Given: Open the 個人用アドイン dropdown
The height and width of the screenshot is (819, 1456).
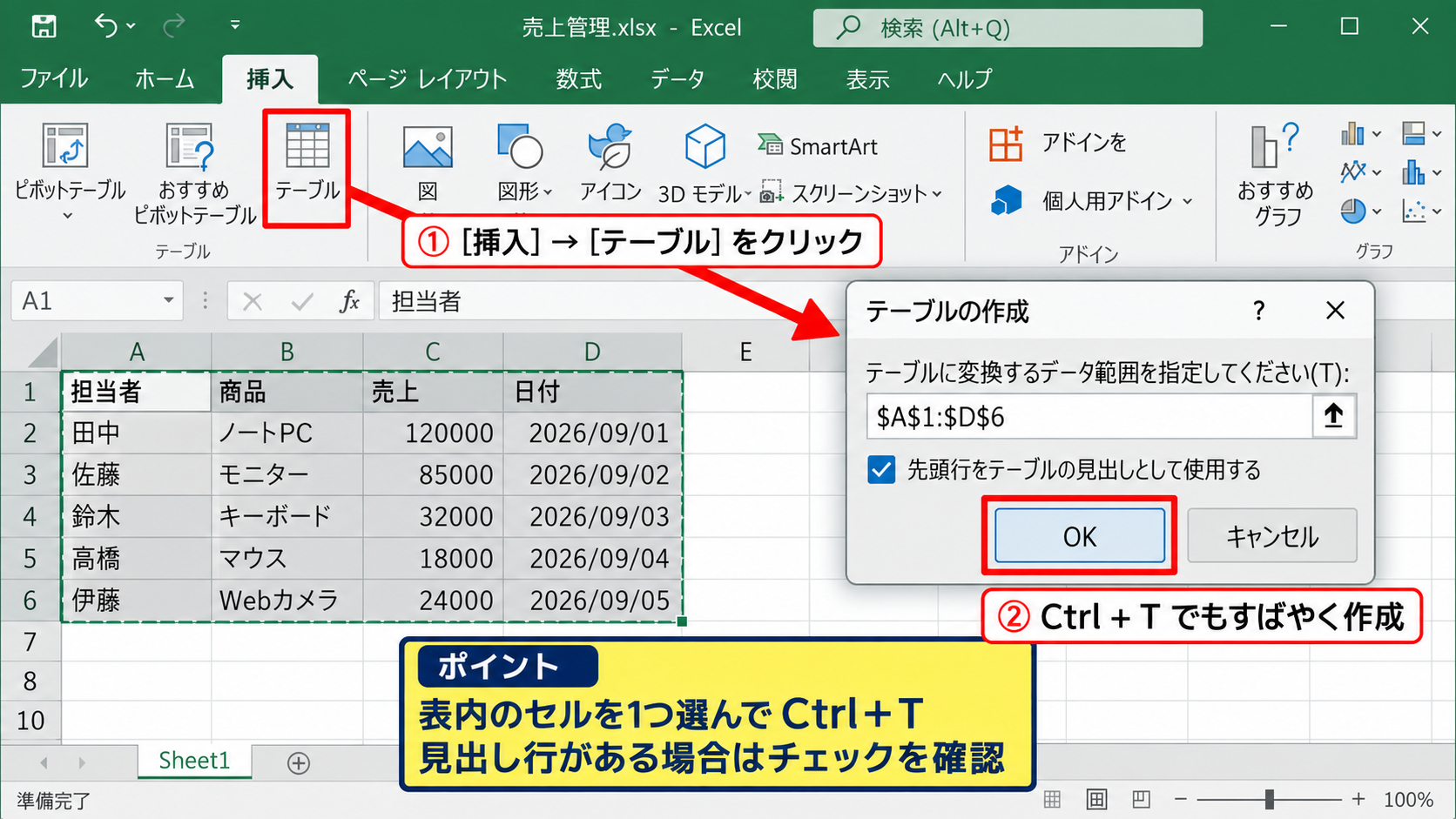Looking at the screenshot, I should pyautogui.click(x=1091, y=201).
